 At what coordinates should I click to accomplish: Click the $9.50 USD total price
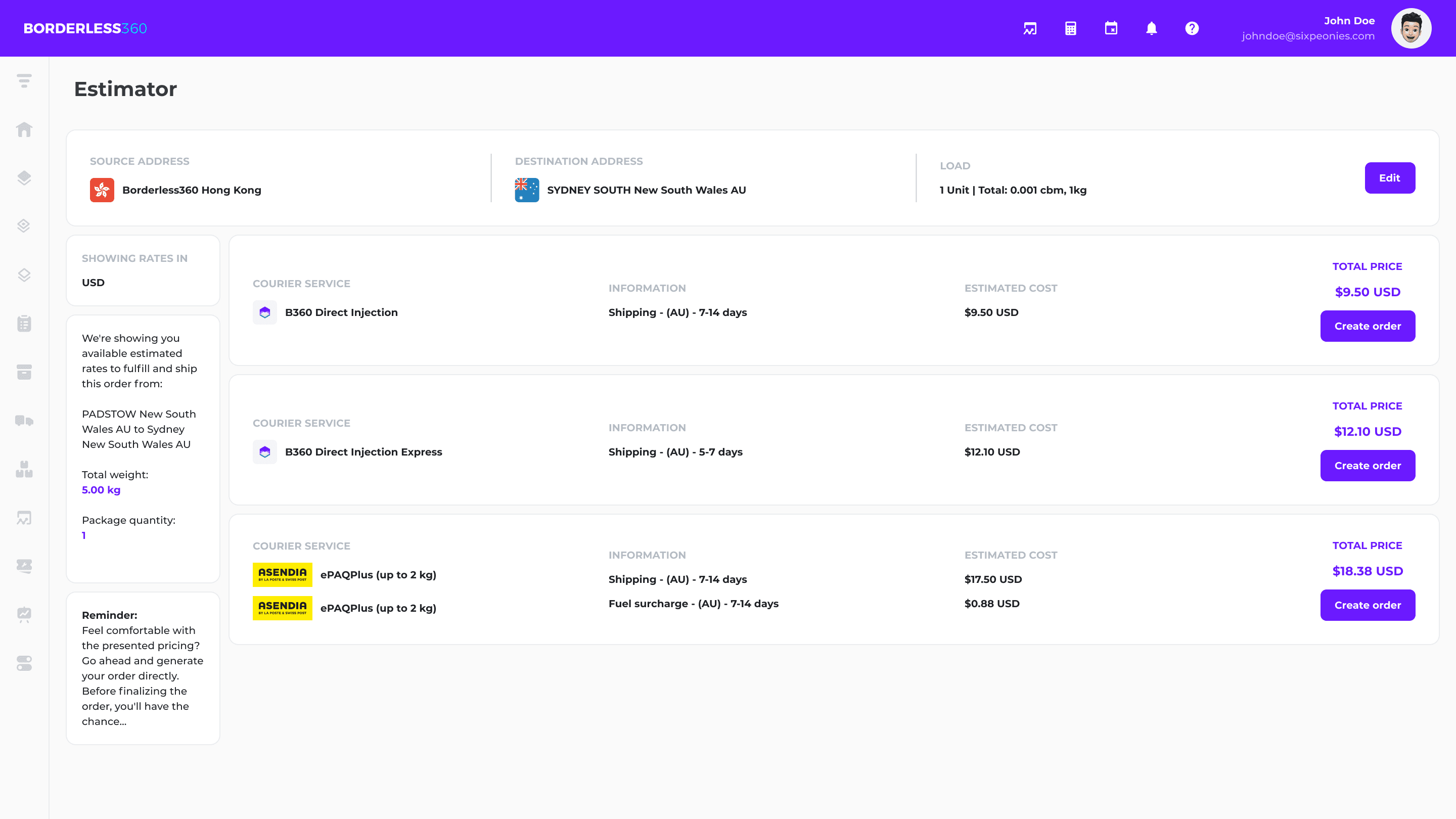1368,292
